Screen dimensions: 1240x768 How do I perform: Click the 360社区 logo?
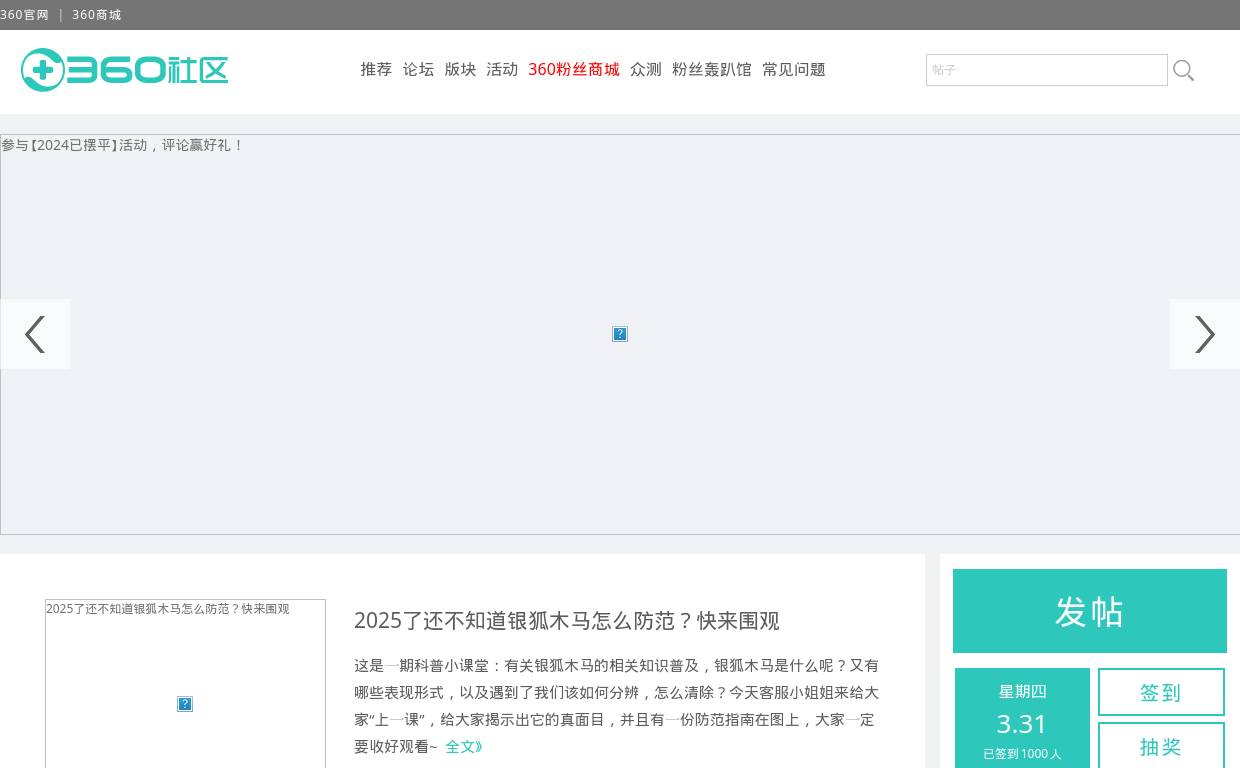tap(124, 70)
